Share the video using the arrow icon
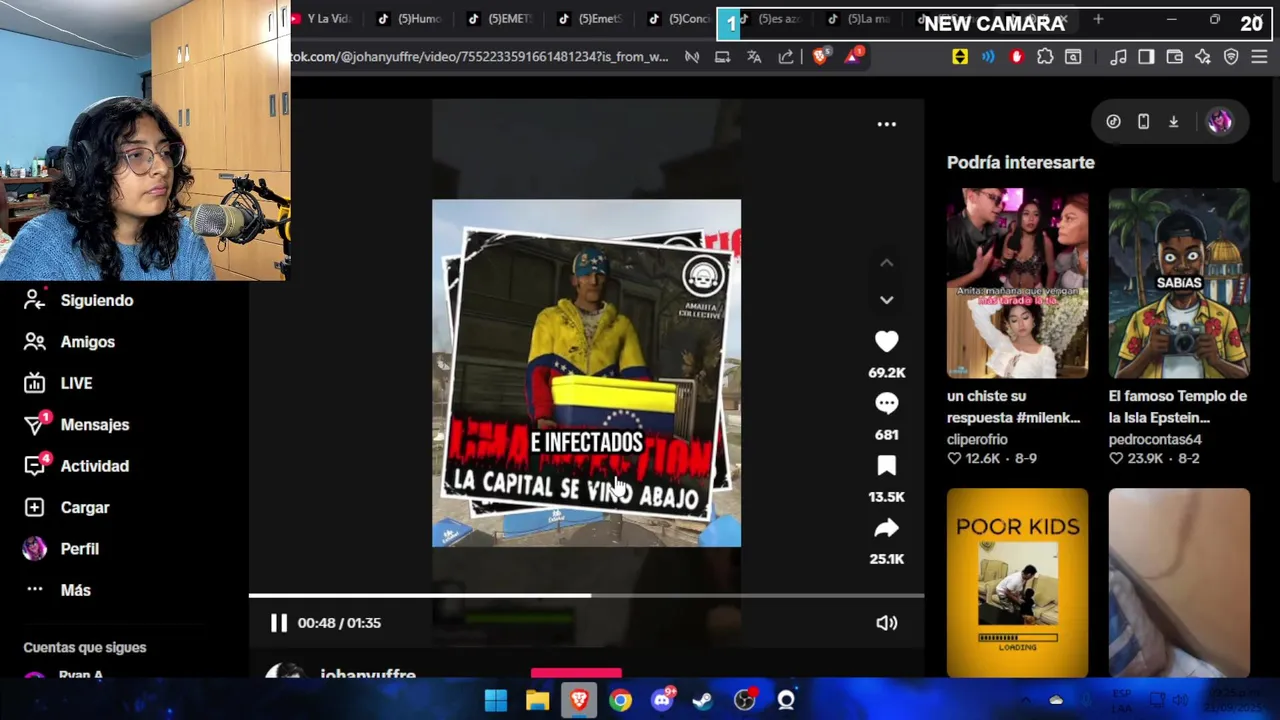1280x720 pixels. (x=886, y=528)
